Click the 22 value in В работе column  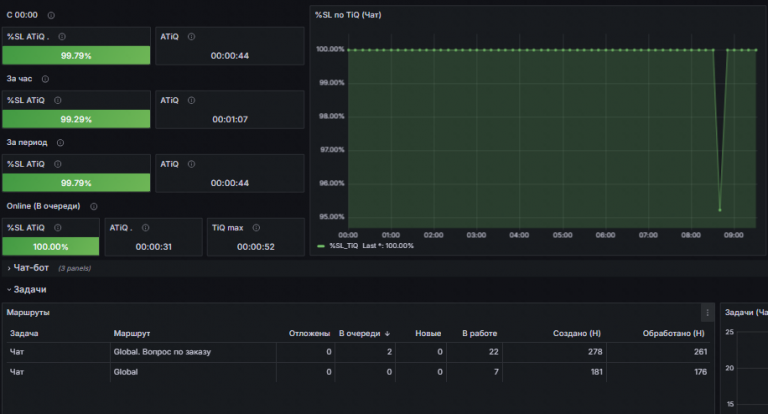coord(493,352)
